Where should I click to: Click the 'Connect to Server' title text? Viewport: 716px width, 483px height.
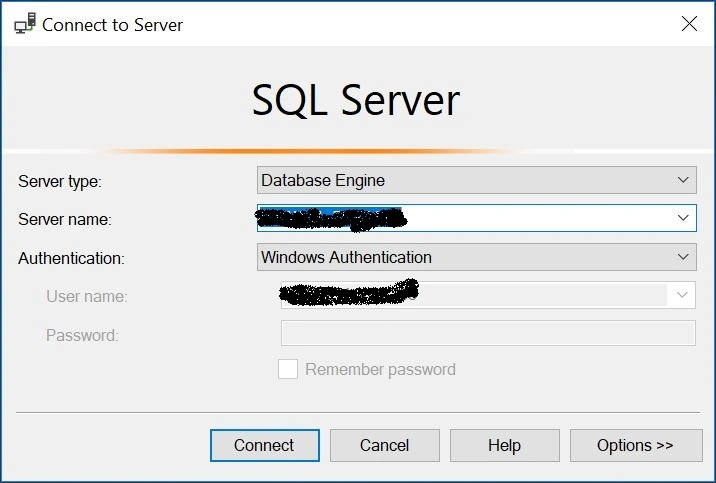pos(112,25)
